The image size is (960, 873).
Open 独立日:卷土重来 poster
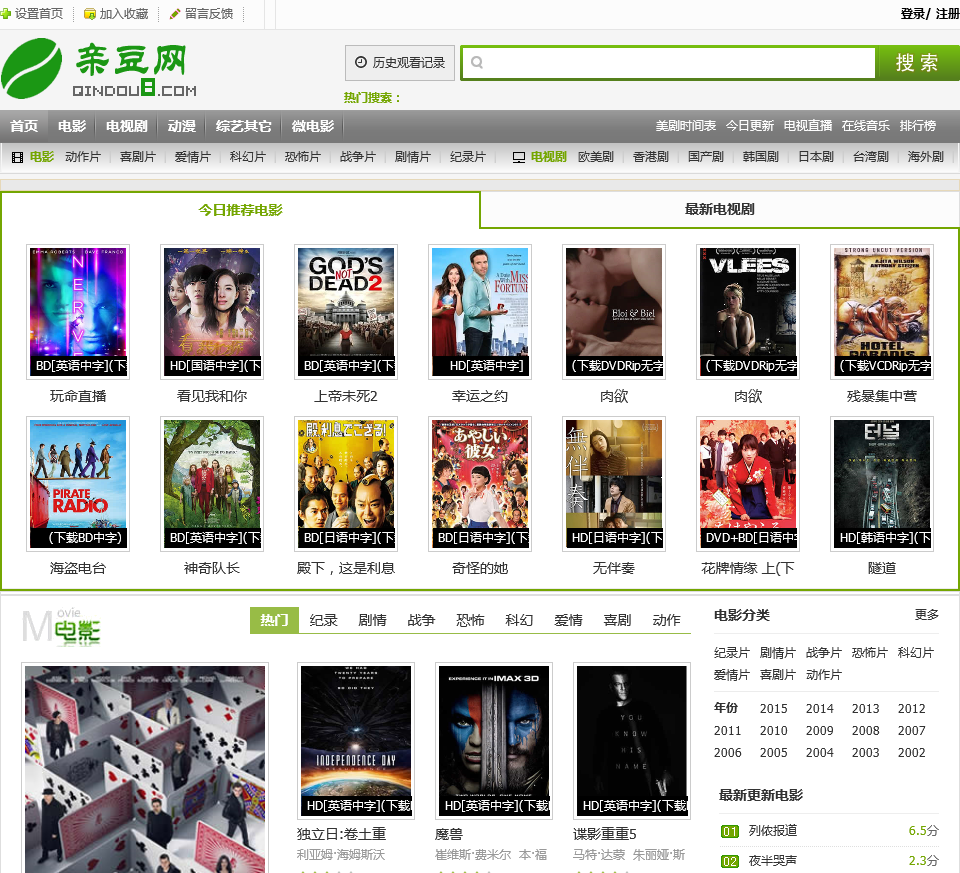(x=356, y=741)
